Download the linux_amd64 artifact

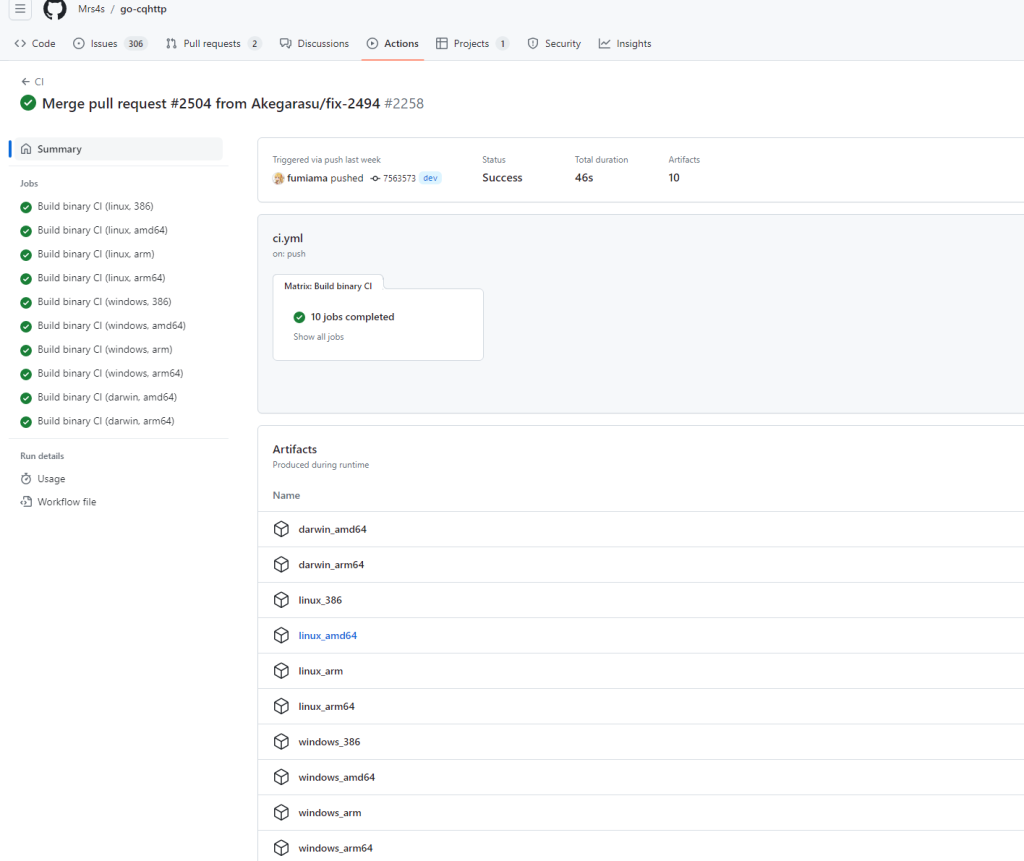(x=327, y=636)
